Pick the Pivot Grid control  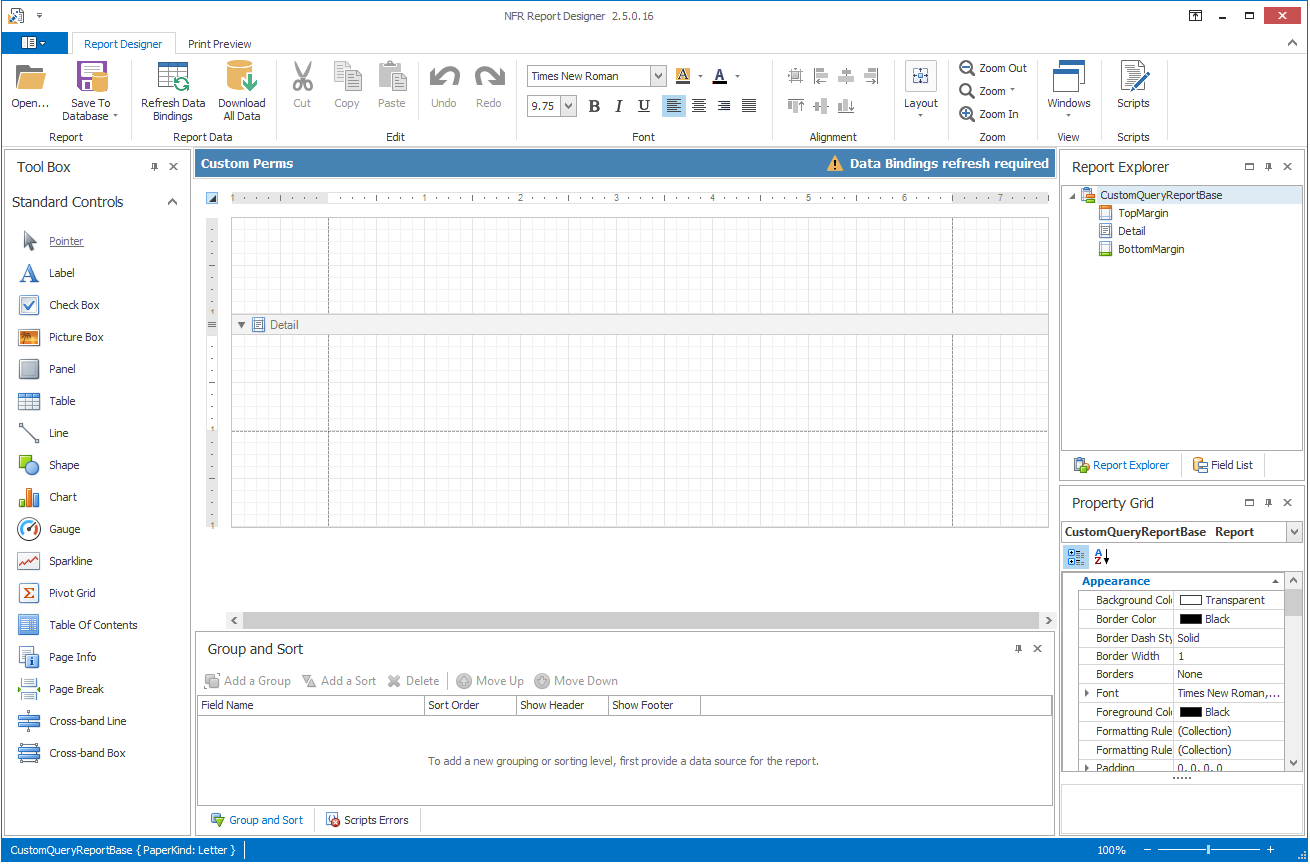tap(72, 593)
